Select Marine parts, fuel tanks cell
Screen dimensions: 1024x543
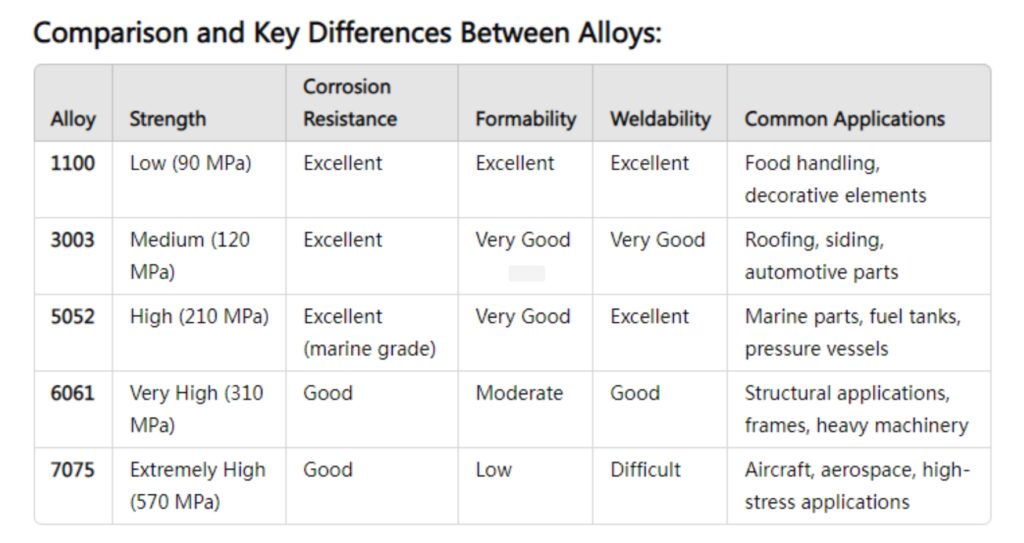click(852, 333)
